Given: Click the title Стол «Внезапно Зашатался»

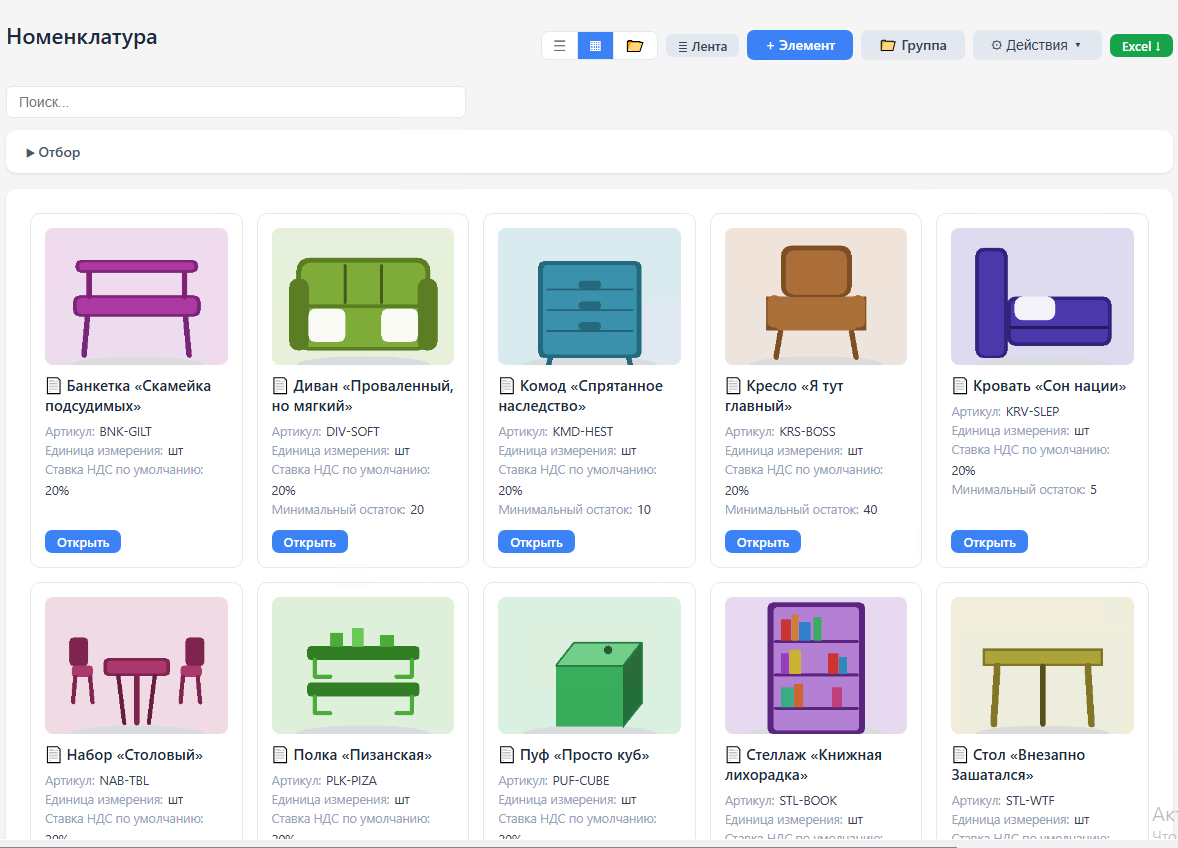Looking at the screenshot, I should coord(1019,765).
